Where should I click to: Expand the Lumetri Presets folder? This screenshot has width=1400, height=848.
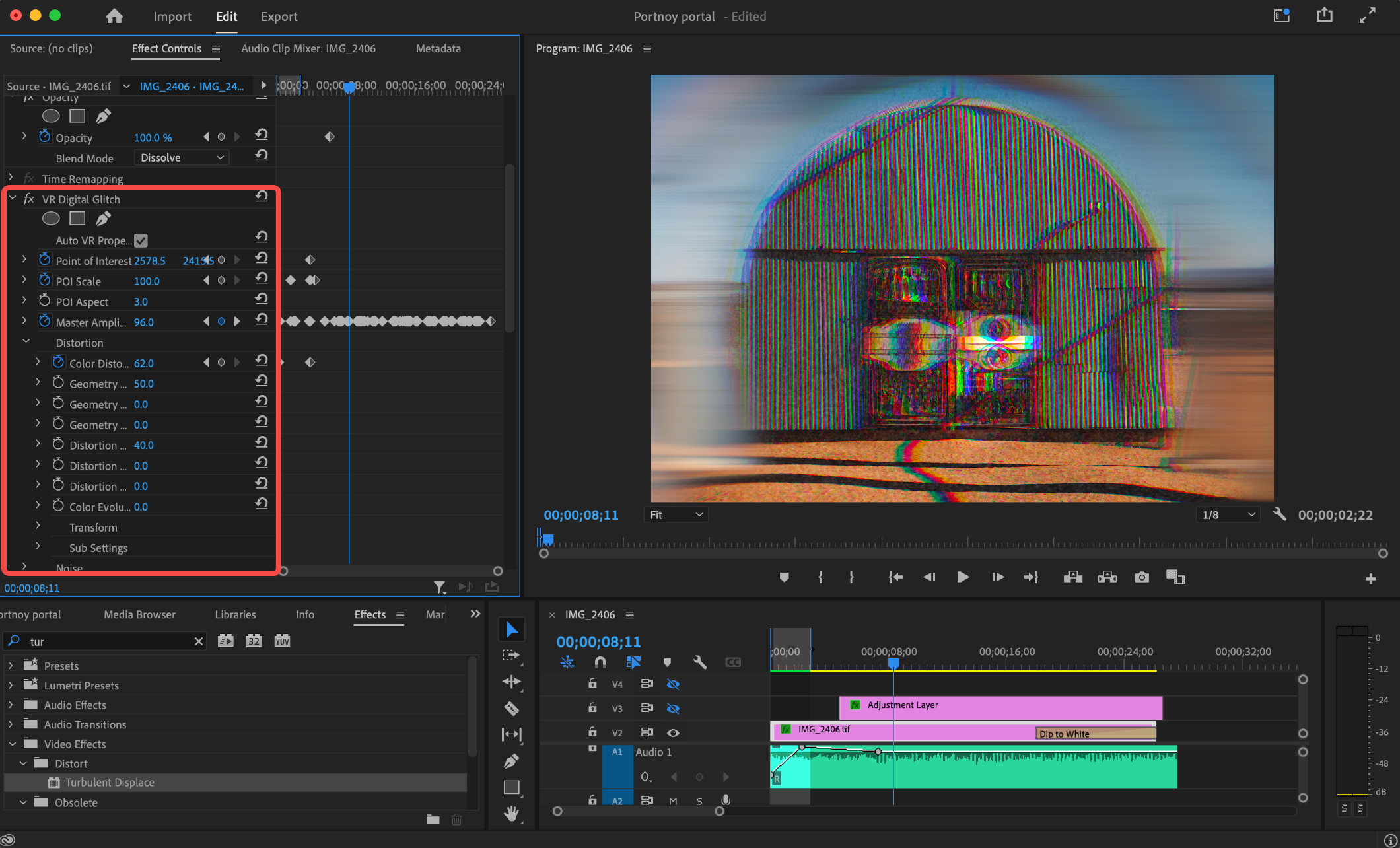point(11,686)
